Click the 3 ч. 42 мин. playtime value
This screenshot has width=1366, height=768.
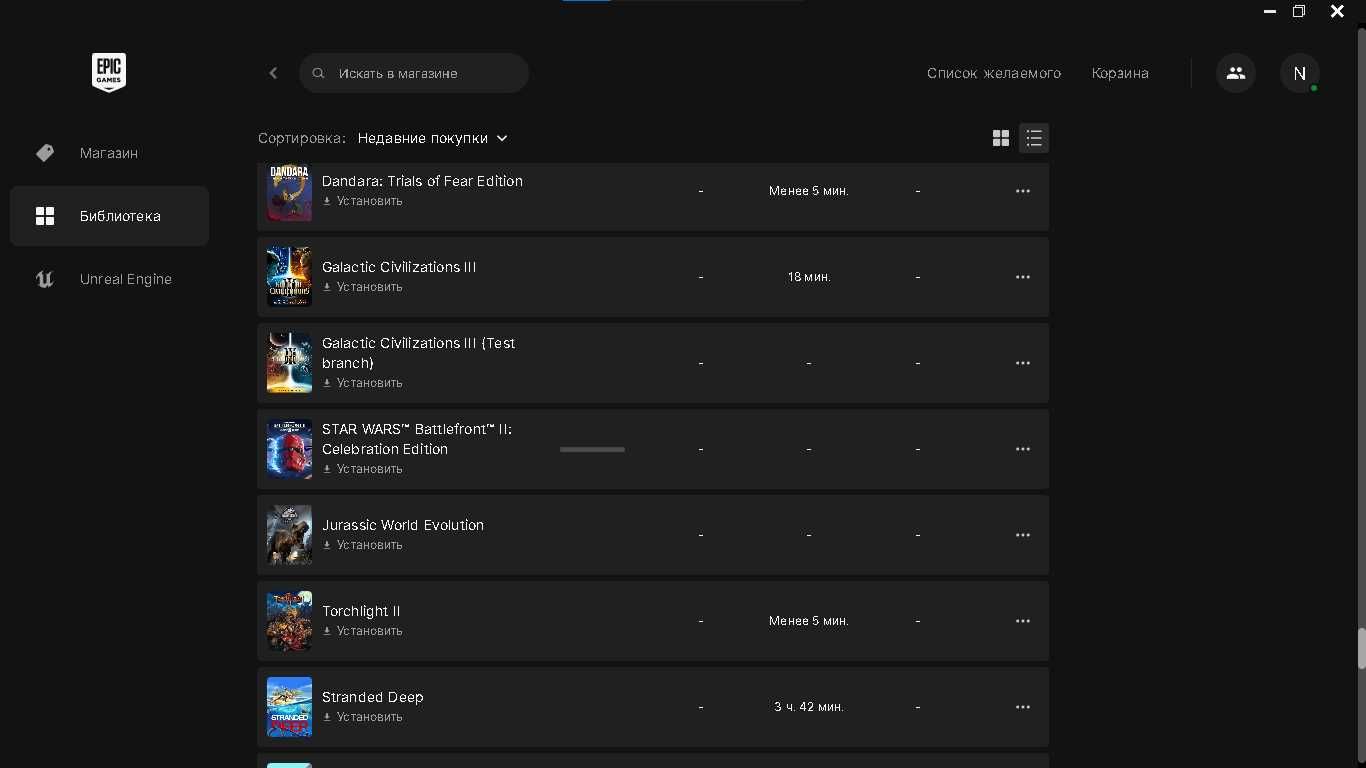pyautogui.click(x=809, y=707)
